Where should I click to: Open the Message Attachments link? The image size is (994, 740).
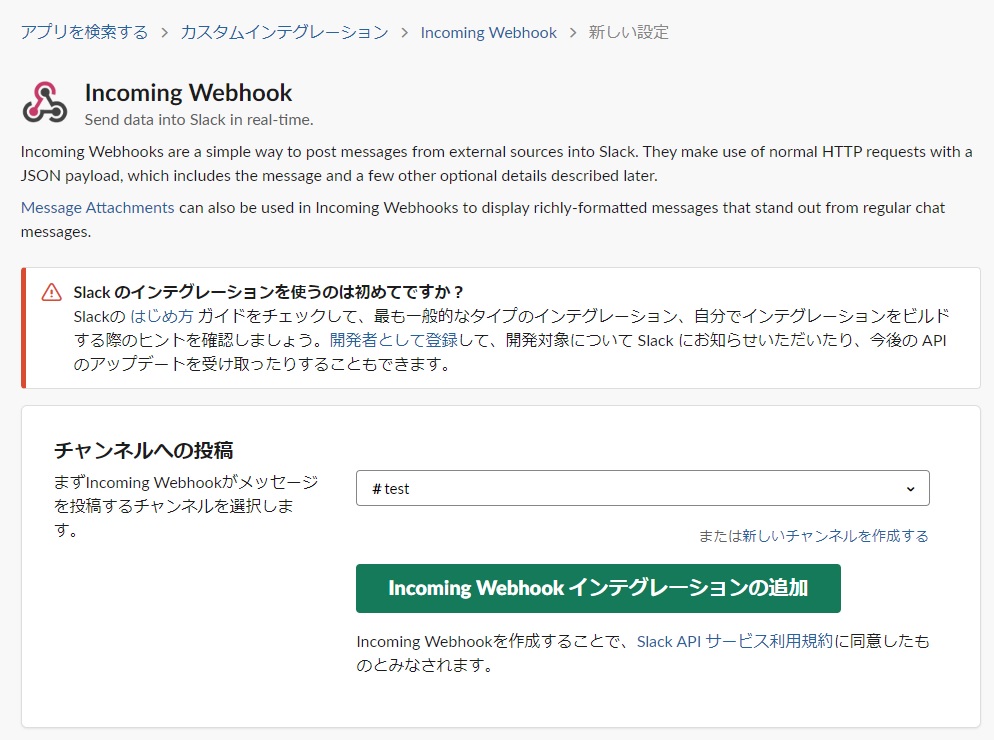pyautogui.click(x=97, y=208)
